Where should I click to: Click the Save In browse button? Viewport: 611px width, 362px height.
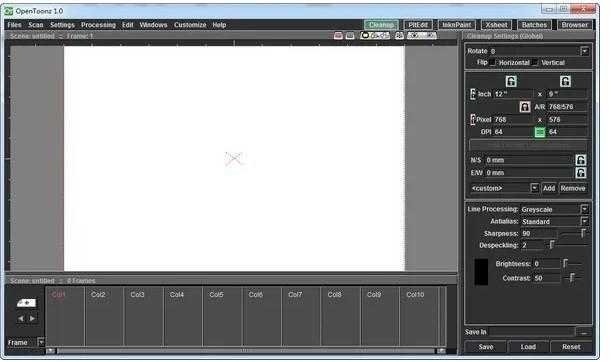pos(584,332)
